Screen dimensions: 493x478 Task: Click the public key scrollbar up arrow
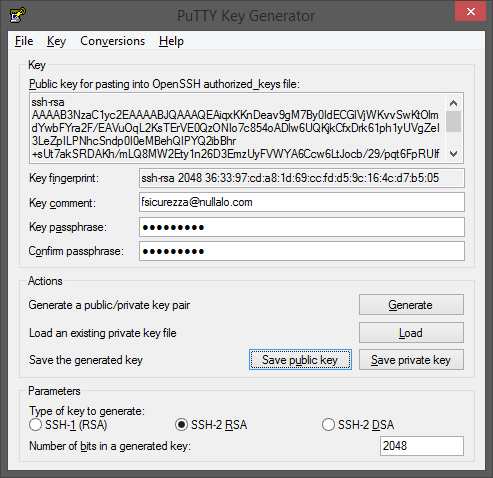pos(453,103)
